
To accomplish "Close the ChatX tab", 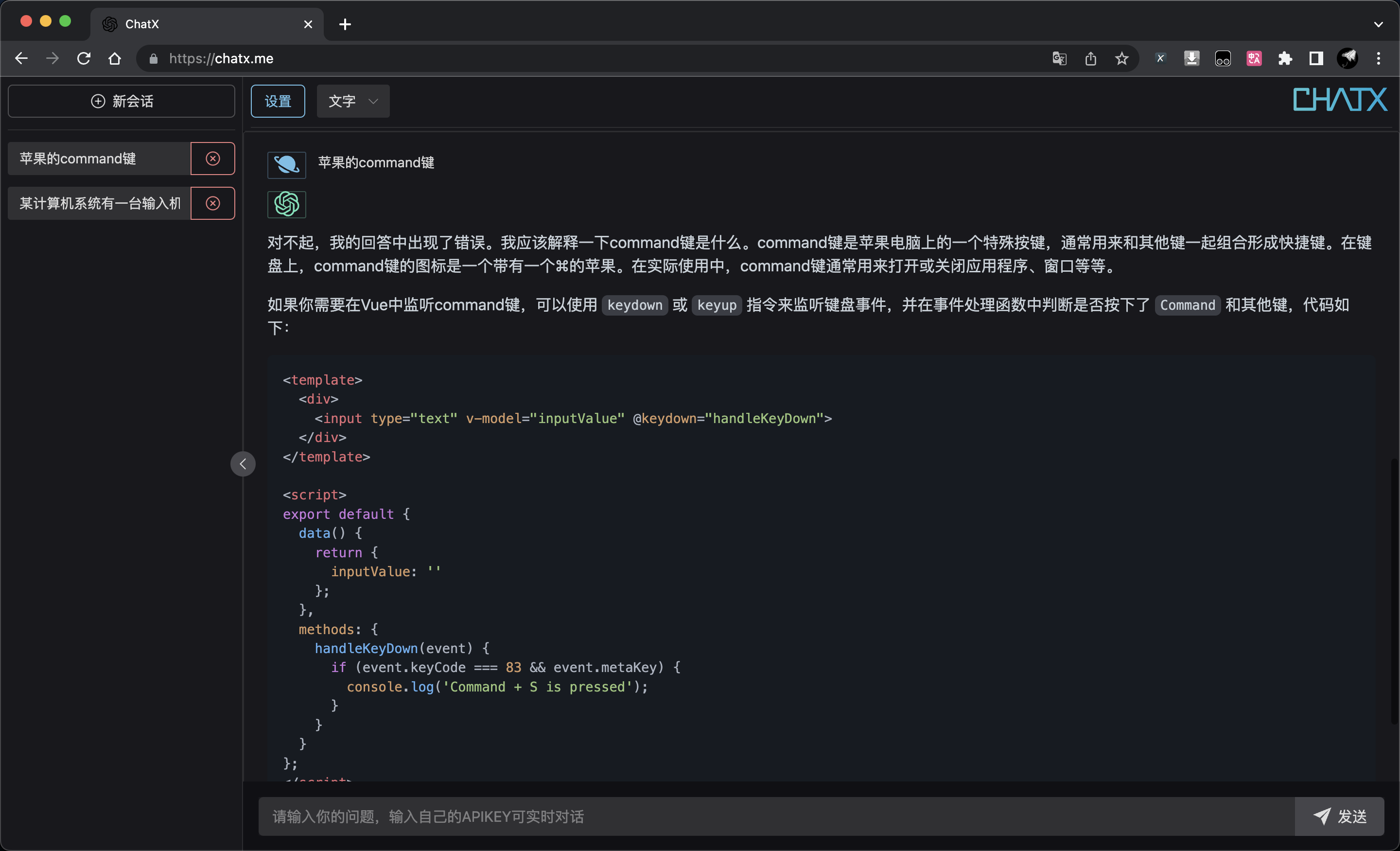I will [308, 24].
